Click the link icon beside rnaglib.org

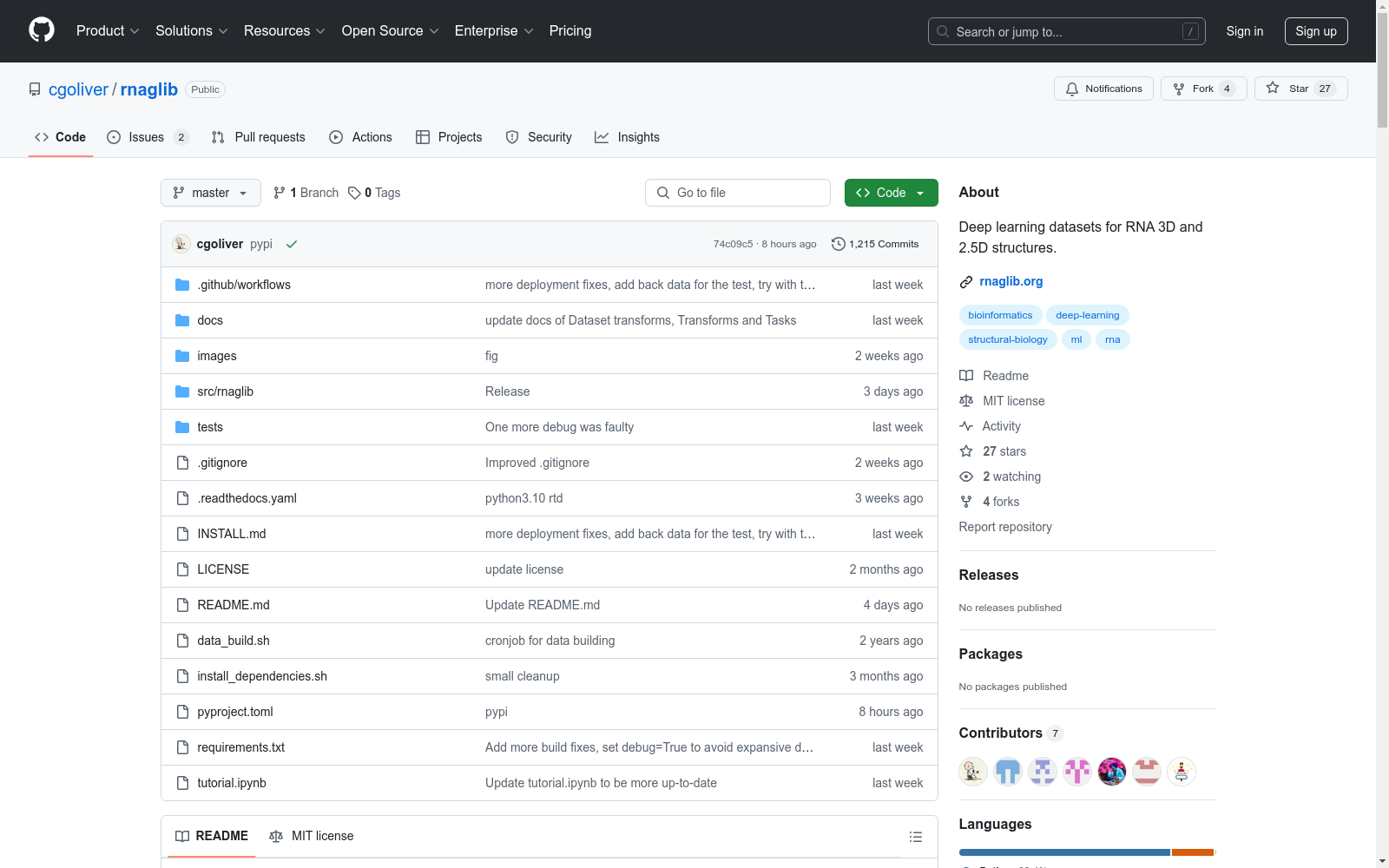[966, 282]
